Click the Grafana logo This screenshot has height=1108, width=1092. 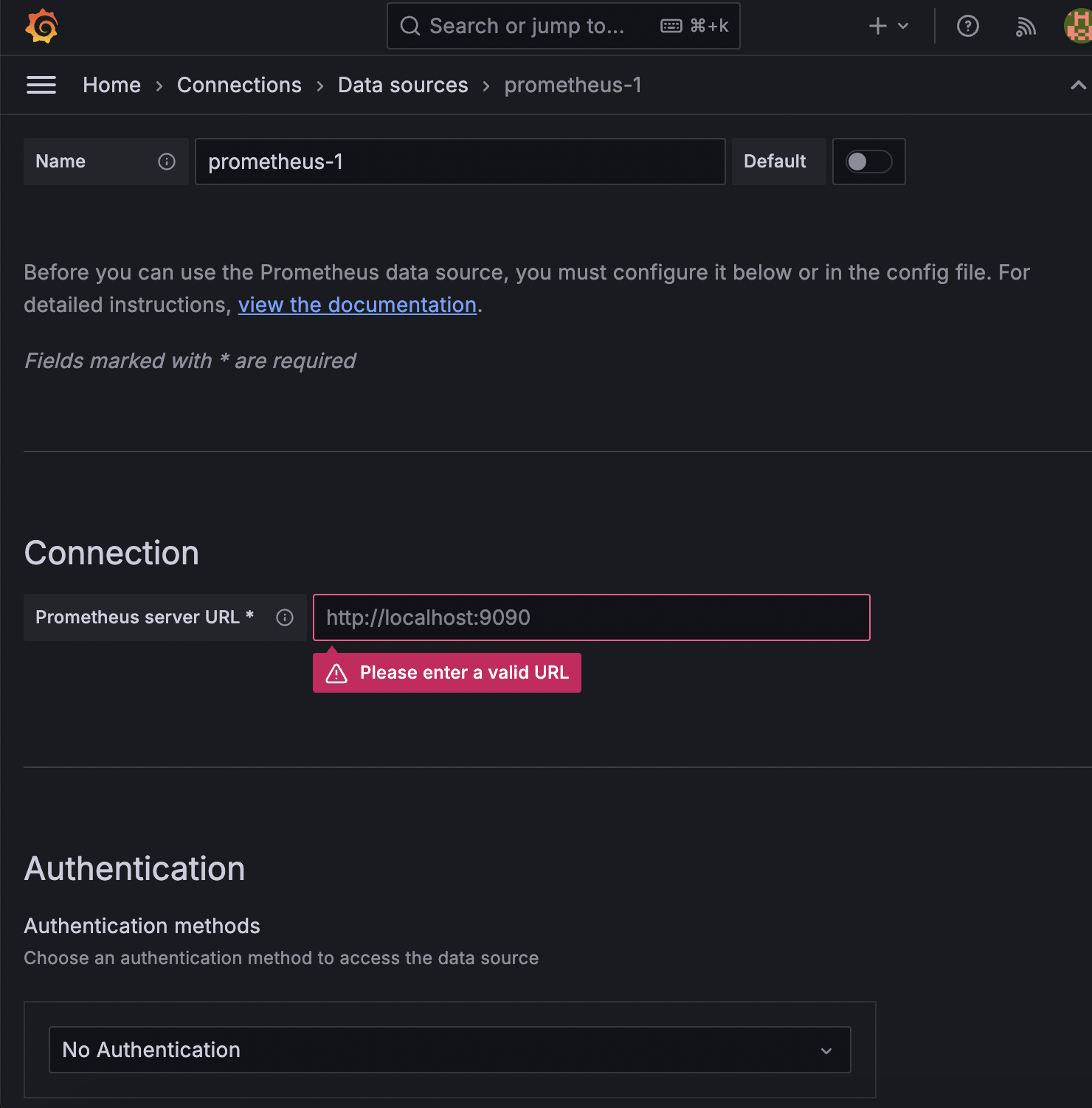pyautogui.click(x=41, y=27)
